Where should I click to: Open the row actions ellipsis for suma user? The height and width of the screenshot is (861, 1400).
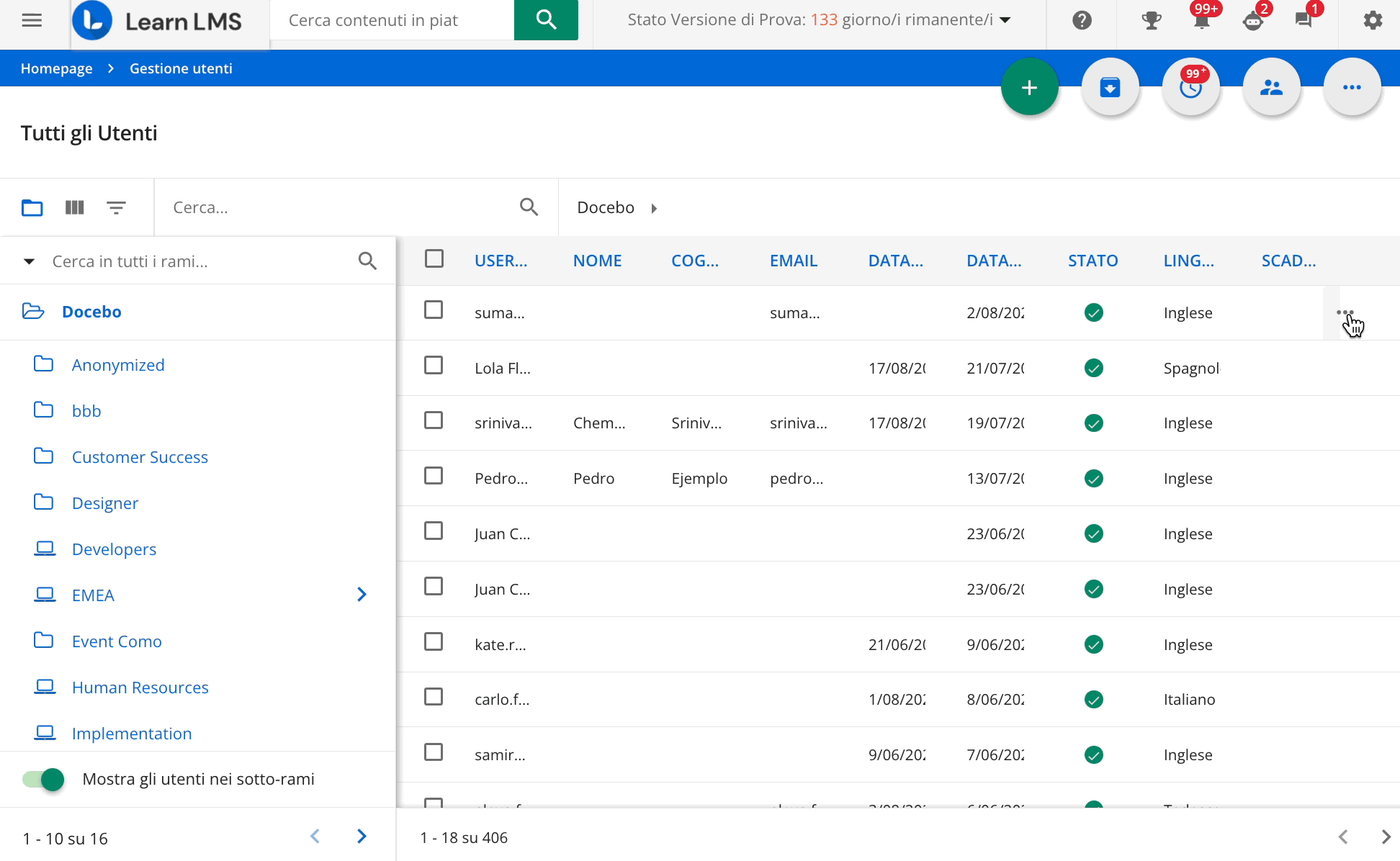point(1345,312)
